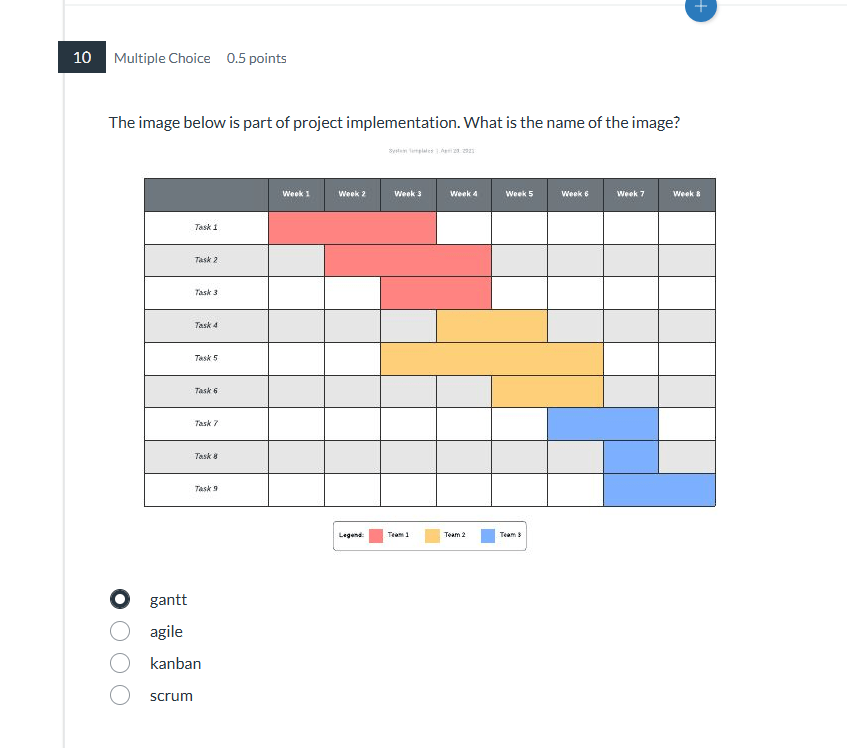Image resolution: width=847 pixels, height=748 pixels.
Task: Choose the "agile" radio button
Action: 121,632
